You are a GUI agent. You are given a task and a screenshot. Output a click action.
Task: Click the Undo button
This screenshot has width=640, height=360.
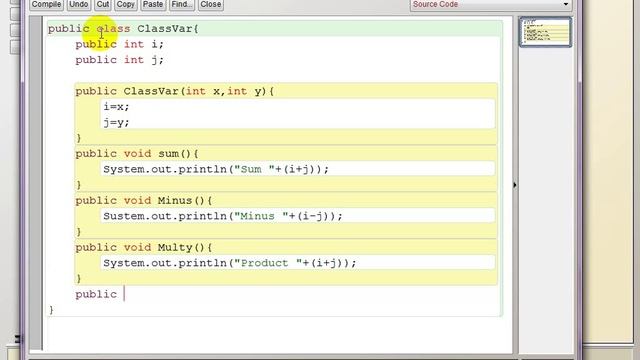[78, 4]
